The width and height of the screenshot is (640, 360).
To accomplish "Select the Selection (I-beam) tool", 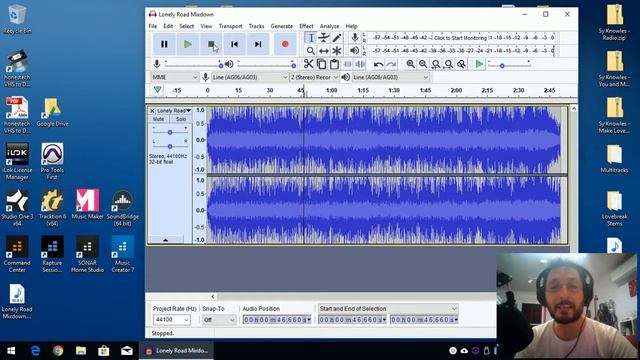I will tap(311, 38).
